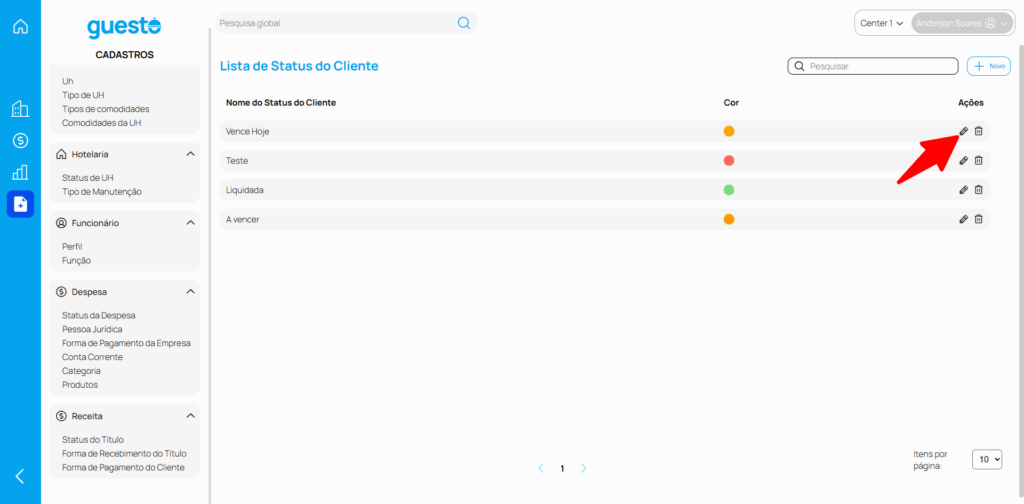Edit the Vence Hoje status with pencil icon
This screenshot has width=1024, height=504.
coord(963,131)
